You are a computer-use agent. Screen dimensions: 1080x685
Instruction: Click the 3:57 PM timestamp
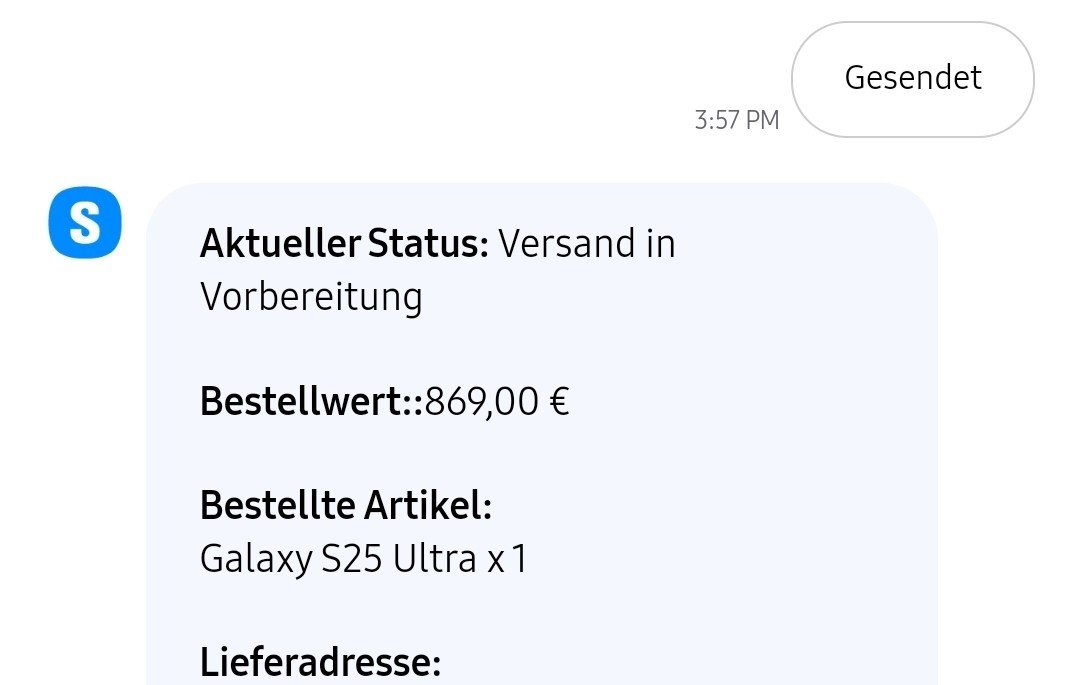tap(736, 121)
